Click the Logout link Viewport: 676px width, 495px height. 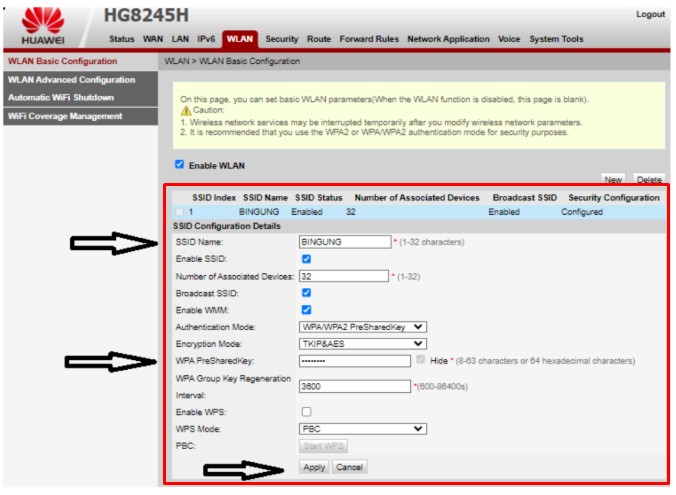(650, 14)
